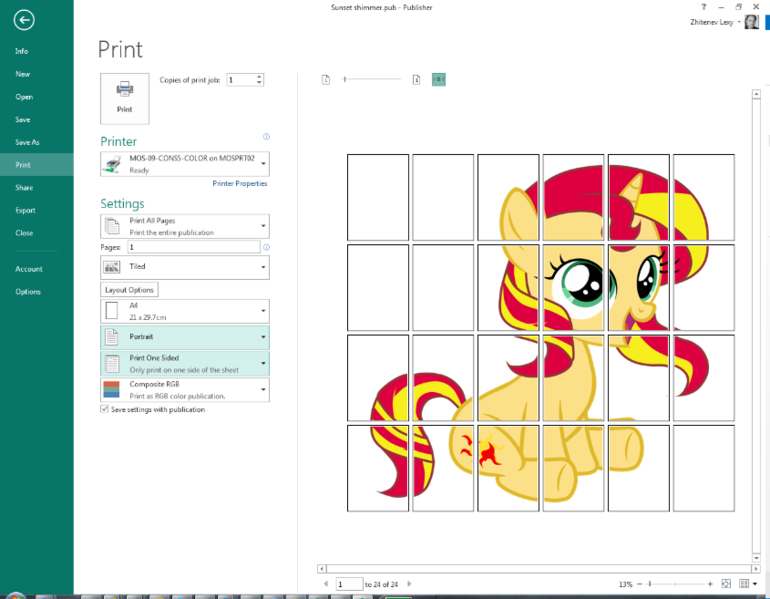The width and height of the screenshot is (770, 599).
Task: Click the MOS-09-CONS5-COLOR printer icon
Action: 113,164
